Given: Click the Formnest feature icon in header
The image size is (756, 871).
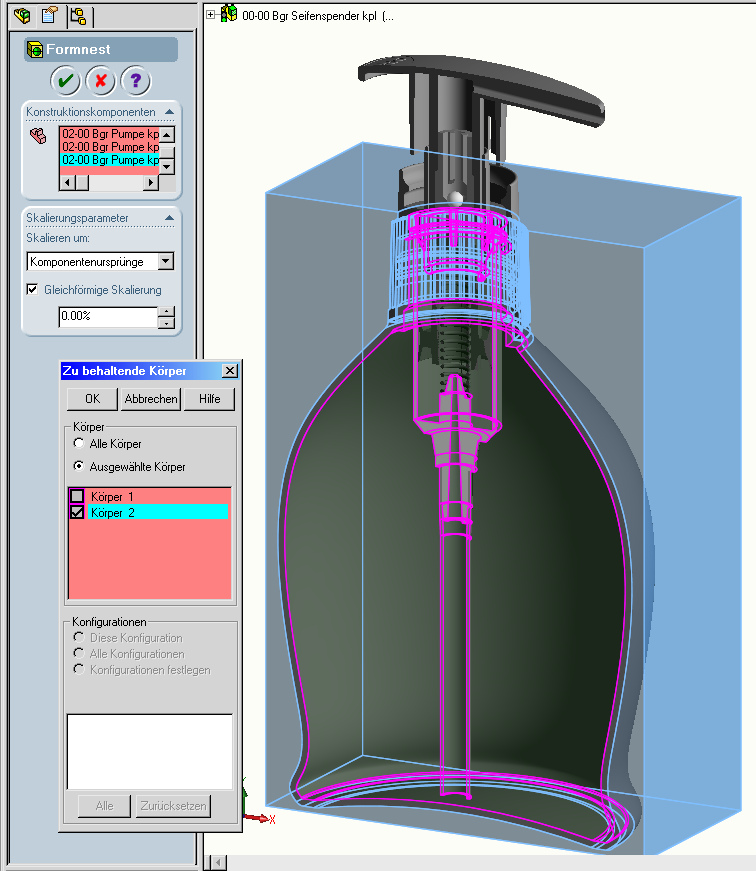Looking at the screenshot, I should (x=34, y=49).
